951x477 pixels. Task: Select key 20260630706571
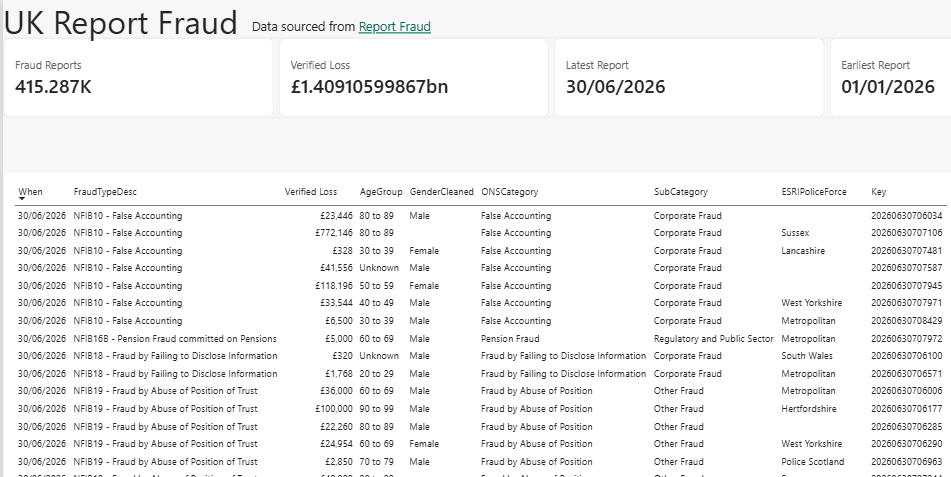tap(907, 374)
